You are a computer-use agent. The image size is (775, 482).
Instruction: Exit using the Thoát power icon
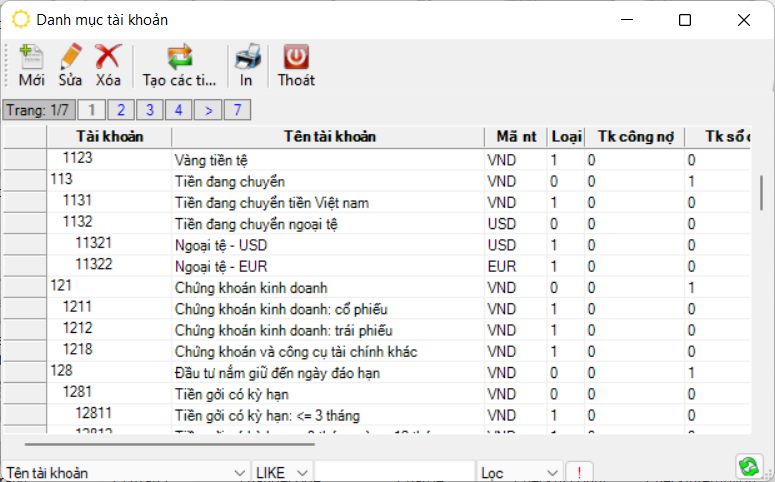coord(296,57)
